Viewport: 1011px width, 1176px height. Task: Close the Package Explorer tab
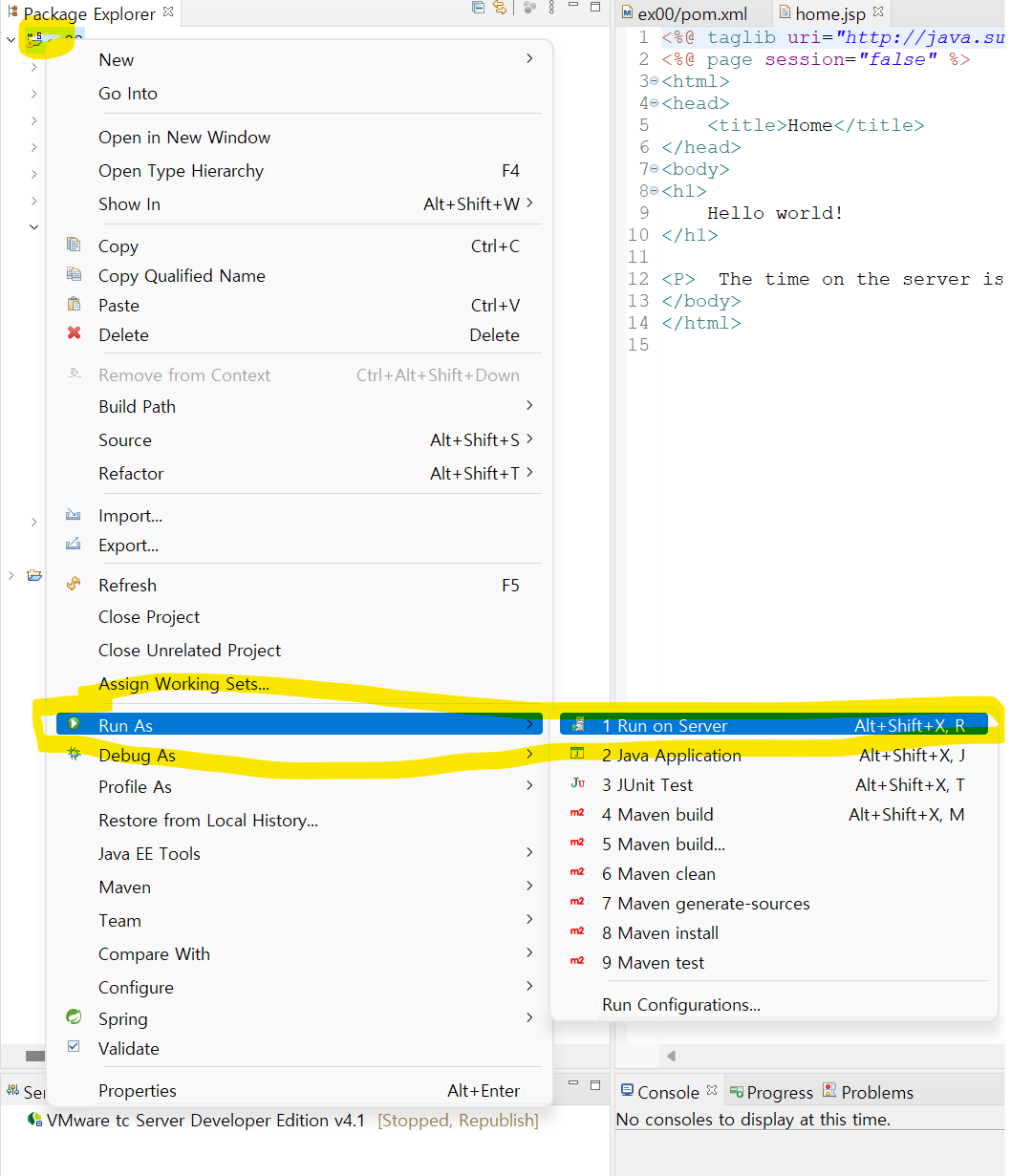(168, 12)
